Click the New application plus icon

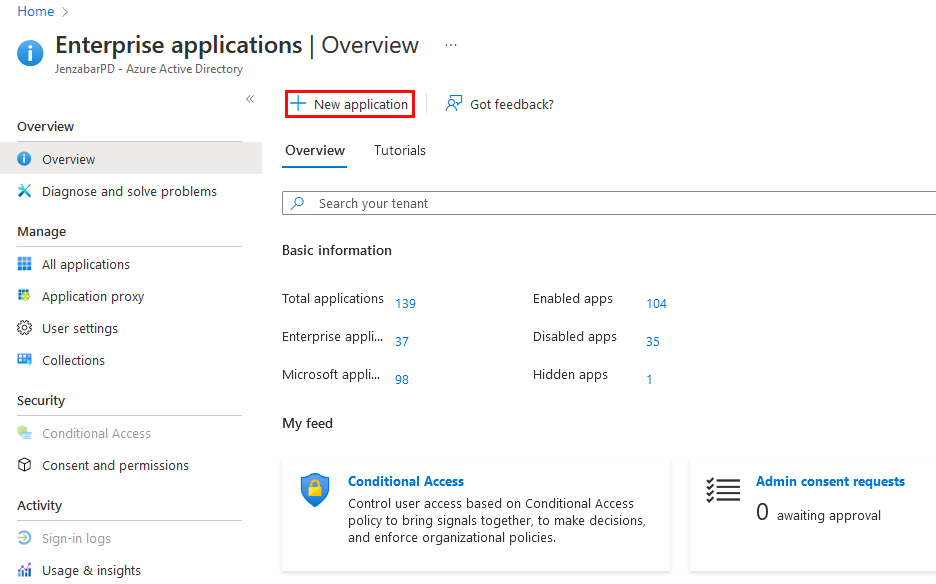pos(298,104)
